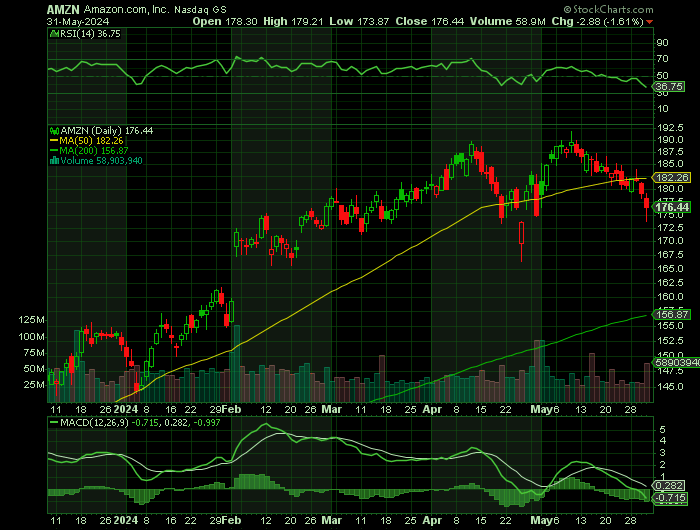Click the 176.44 last price axis tag
The image size is (700, 530).
point(672,207)
